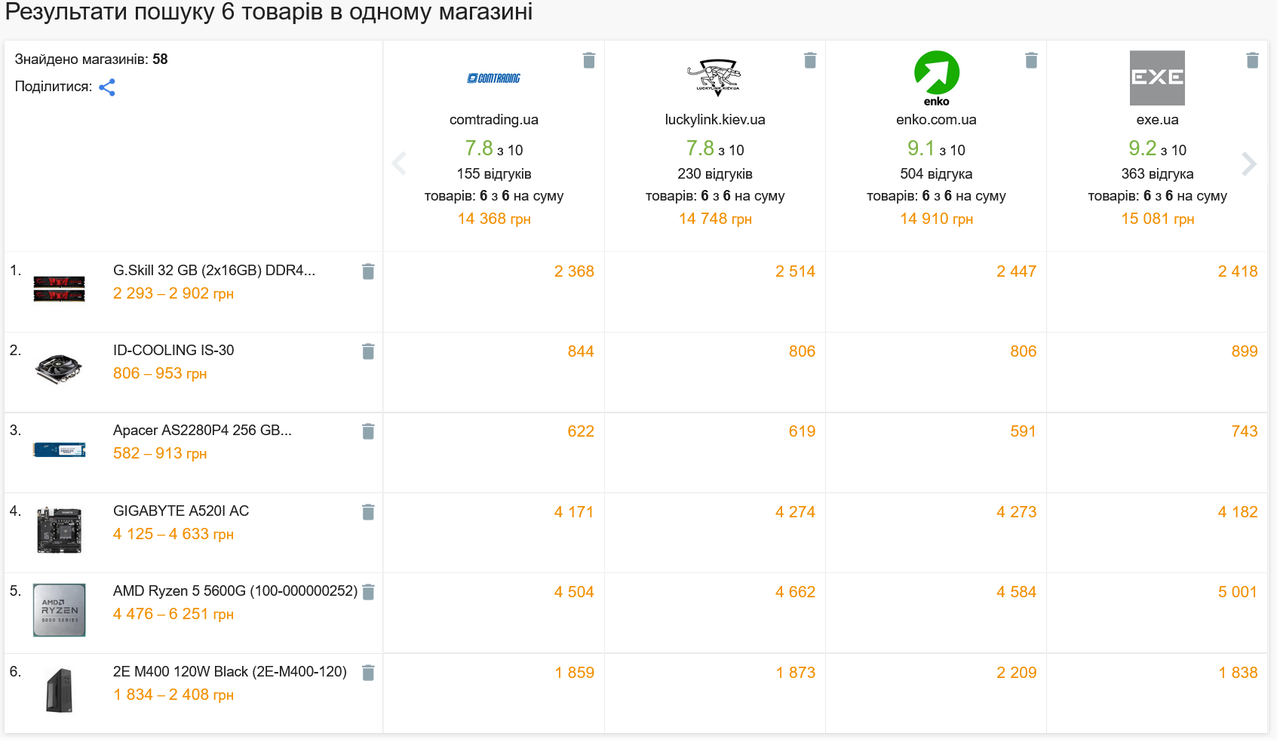Open the Comtrading store logo
Image resolution: width=1280 pixels, height=742 pixels.
[x=494, y=78]
